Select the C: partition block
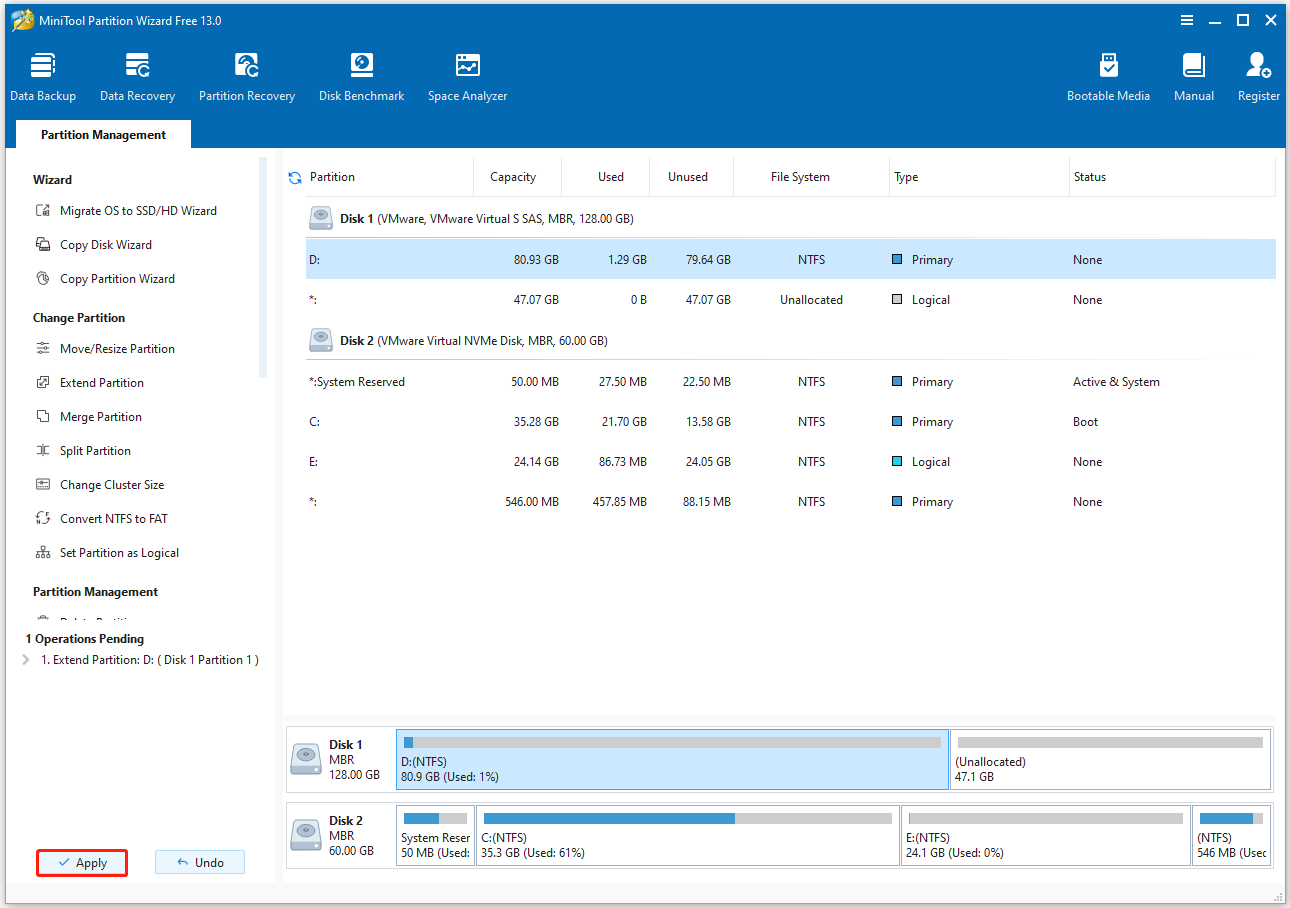Viewport: 1290px width, 908px height. pyautogui.click(x=689, y=835)
